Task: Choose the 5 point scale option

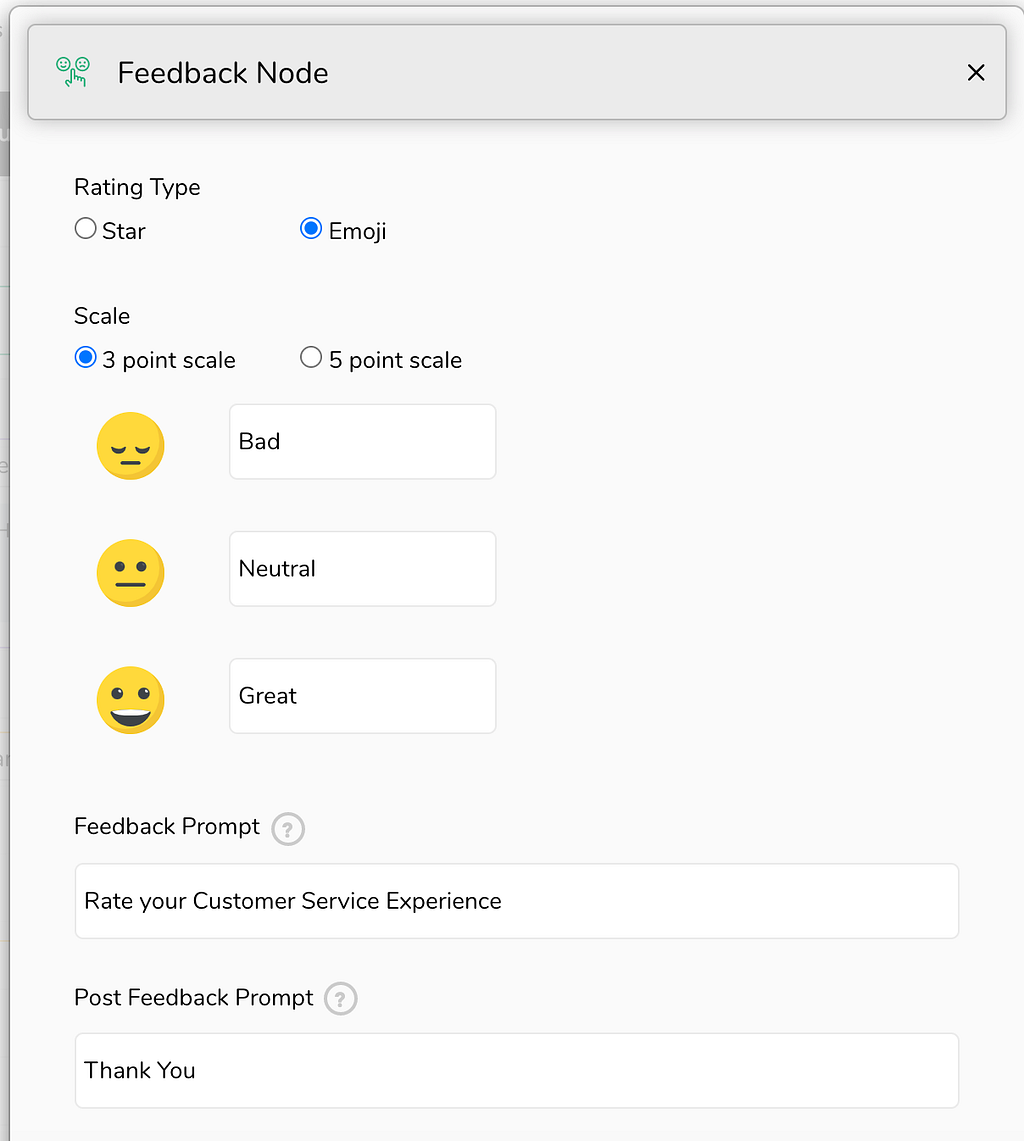Action: point(311,357)
